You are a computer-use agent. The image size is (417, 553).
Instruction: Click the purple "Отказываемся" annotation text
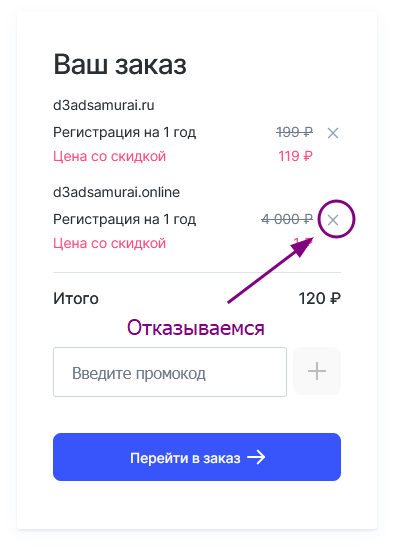click(196, 328)
